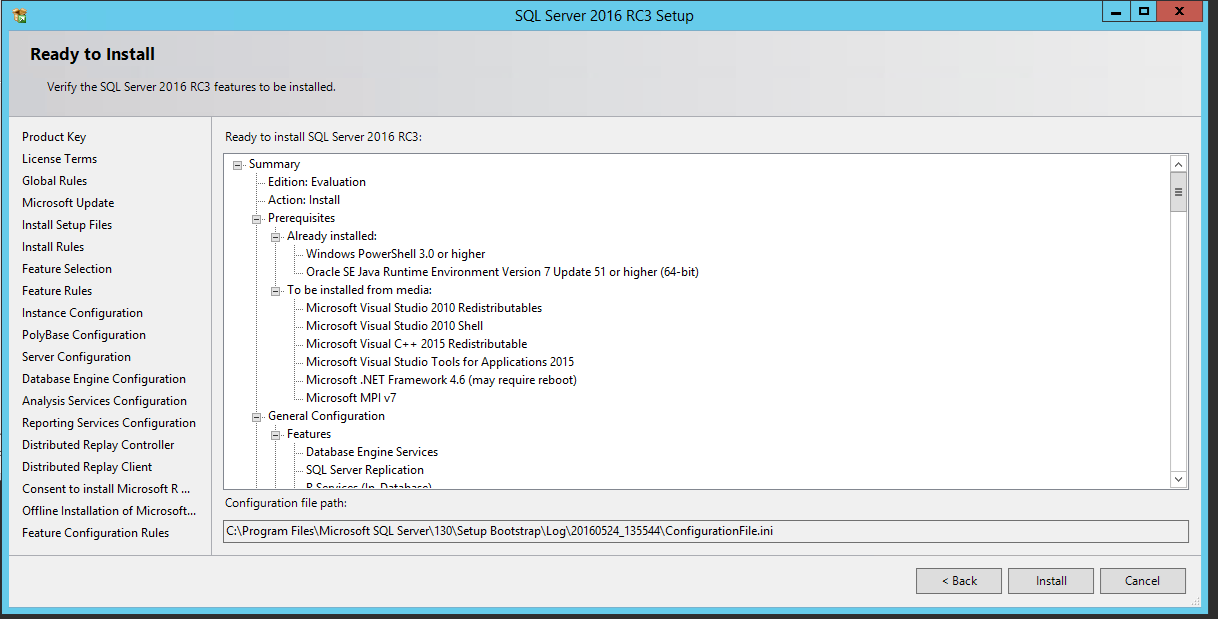Click the Back button

(959, 581)
